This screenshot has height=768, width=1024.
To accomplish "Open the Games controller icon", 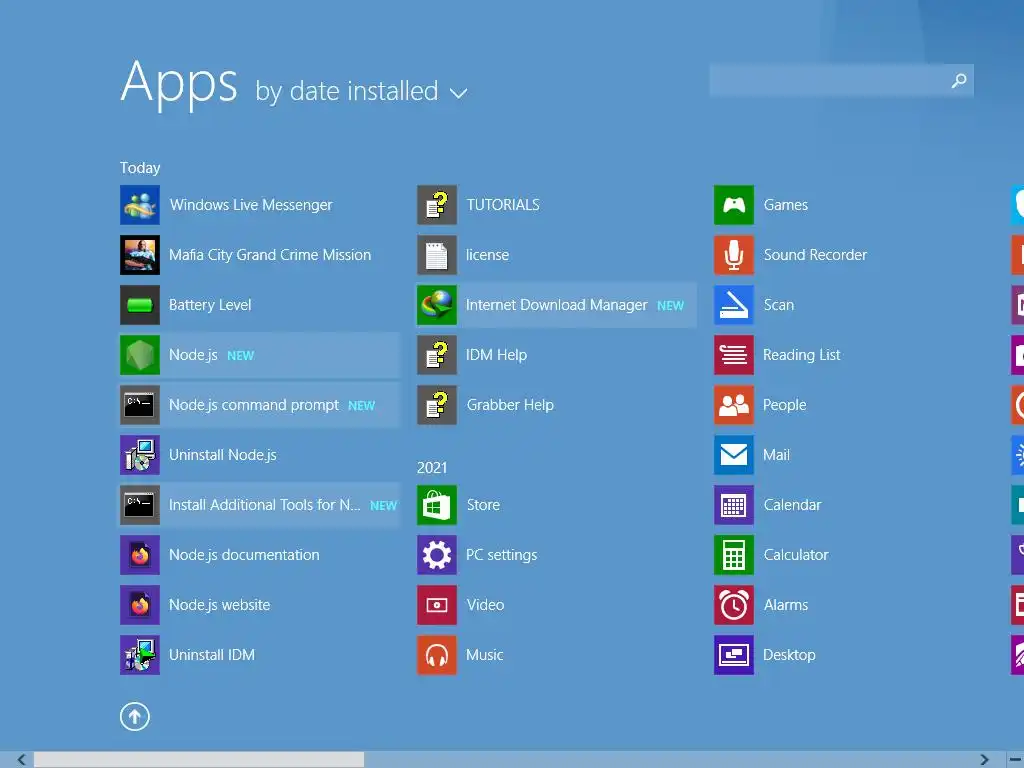I will point(734,205).
